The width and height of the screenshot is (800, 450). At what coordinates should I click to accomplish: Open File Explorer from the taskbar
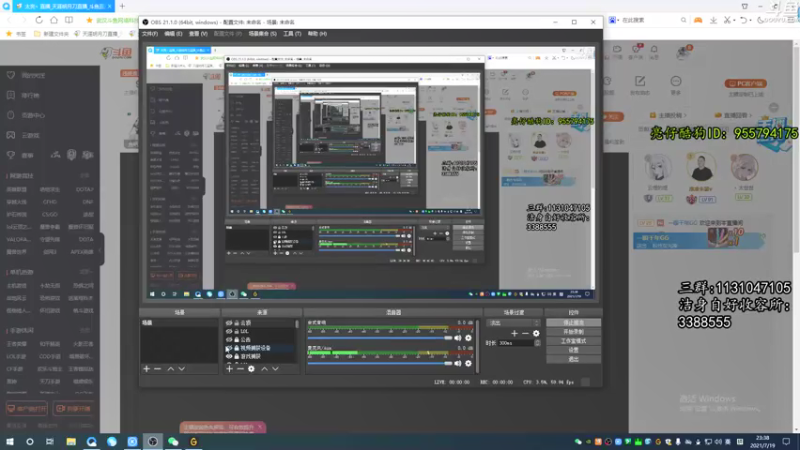pos(71,441)
